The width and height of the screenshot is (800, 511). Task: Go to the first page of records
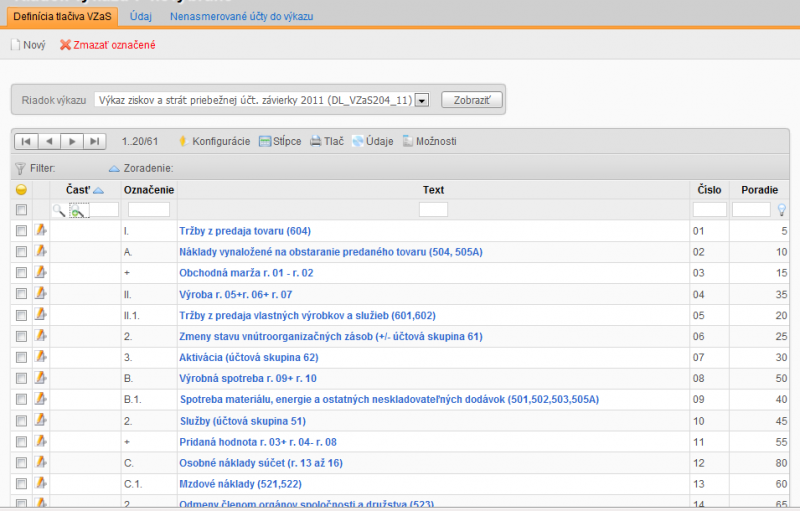pyautogui.click(x=26, y=141)
